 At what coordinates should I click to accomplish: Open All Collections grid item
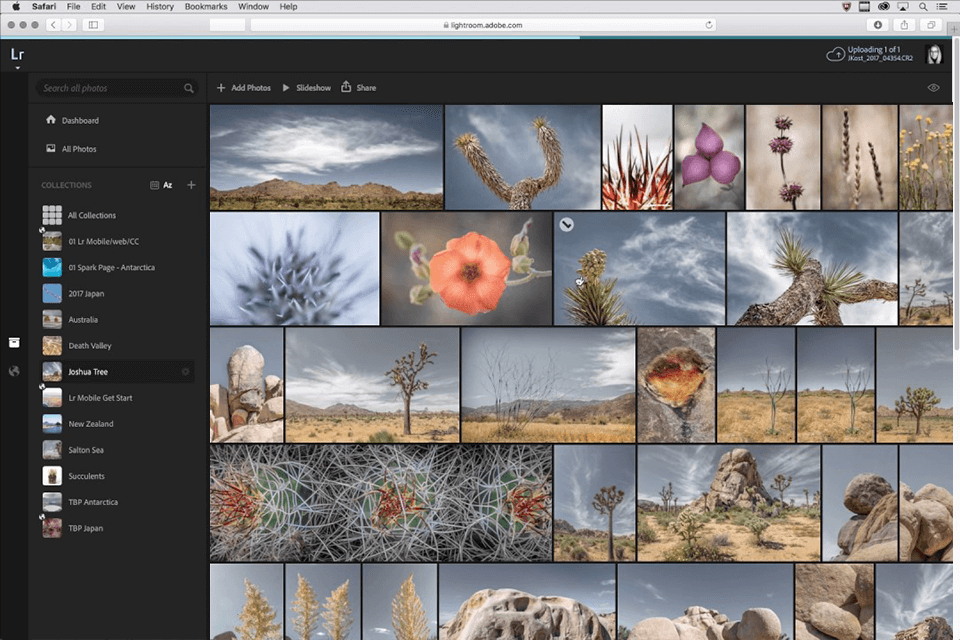(79, 215)
